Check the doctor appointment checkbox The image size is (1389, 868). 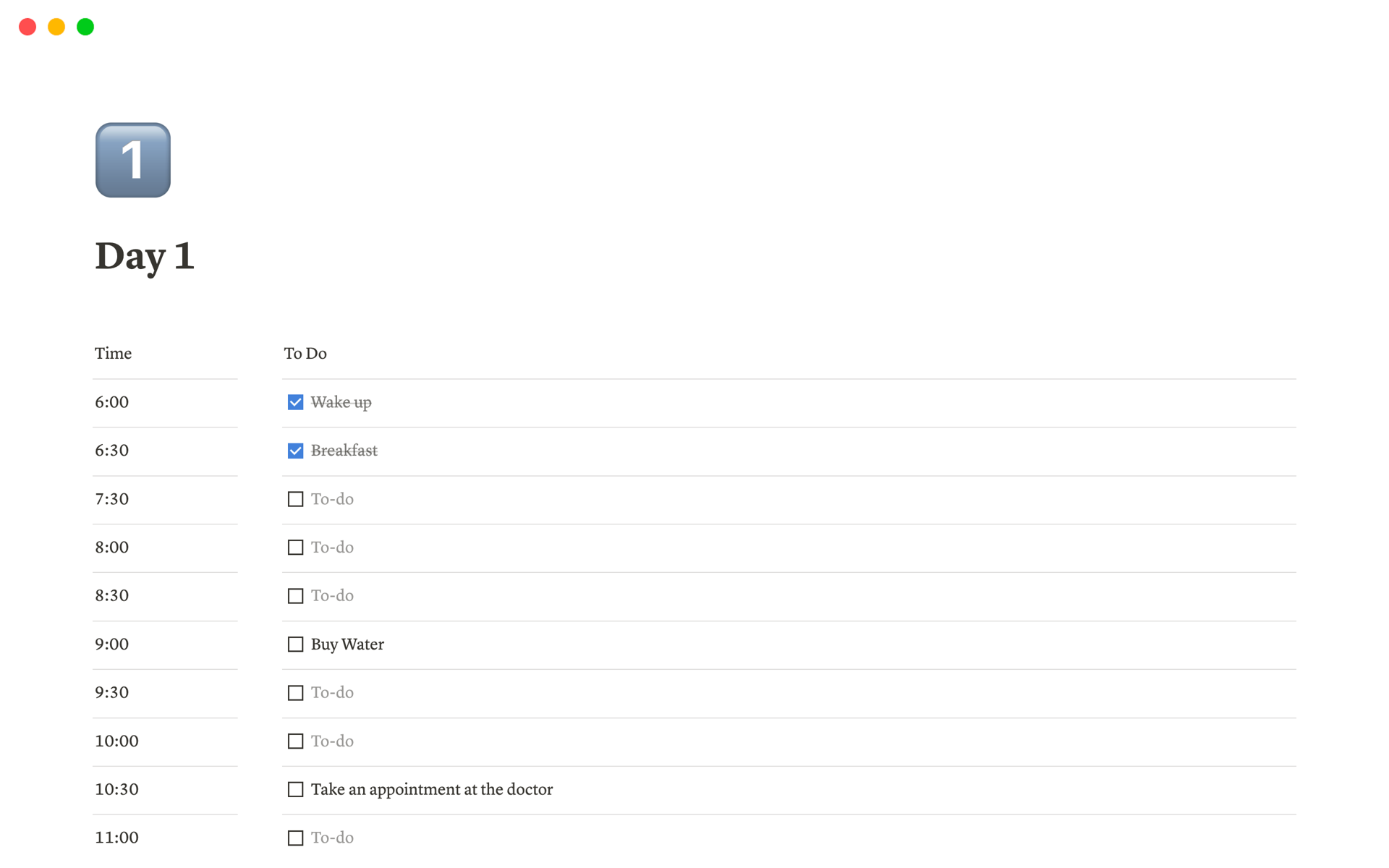(295, 789)
